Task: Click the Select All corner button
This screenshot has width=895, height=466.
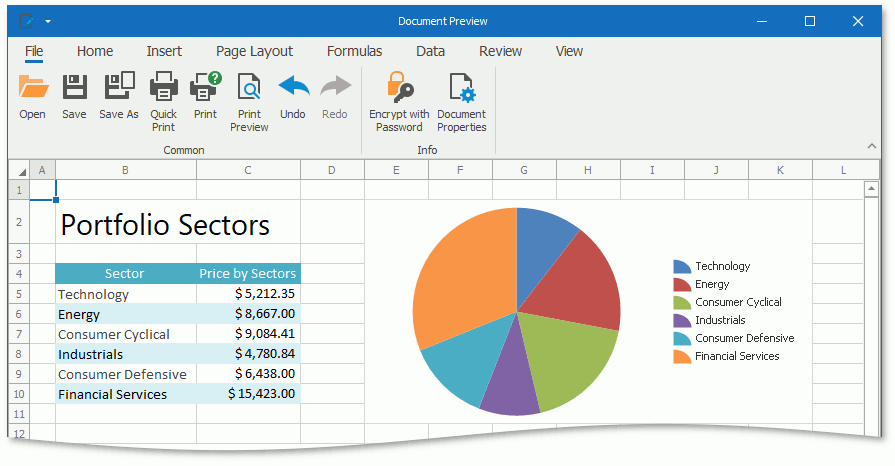Action: point(19,170)
